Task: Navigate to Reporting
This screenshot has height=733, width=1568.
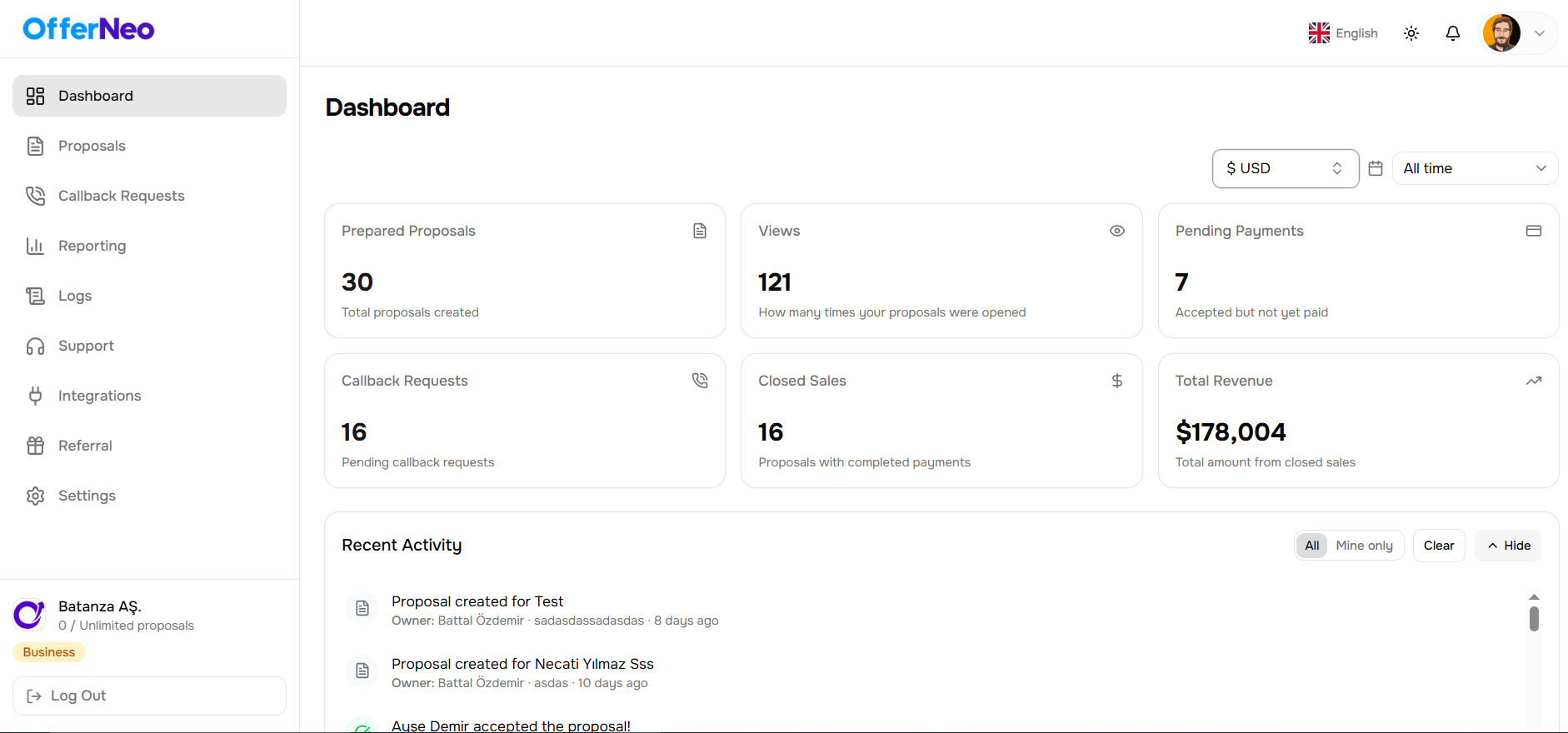Action: pyautogui.click(x=149, y=246)
